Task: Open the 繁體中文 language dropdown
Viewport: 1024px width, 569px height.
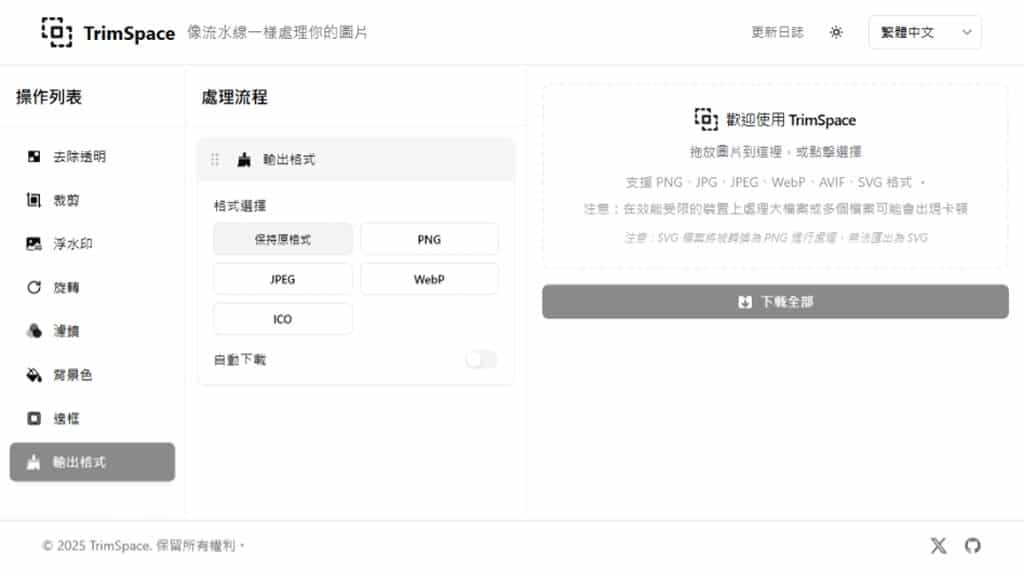Action: [925, 32]
